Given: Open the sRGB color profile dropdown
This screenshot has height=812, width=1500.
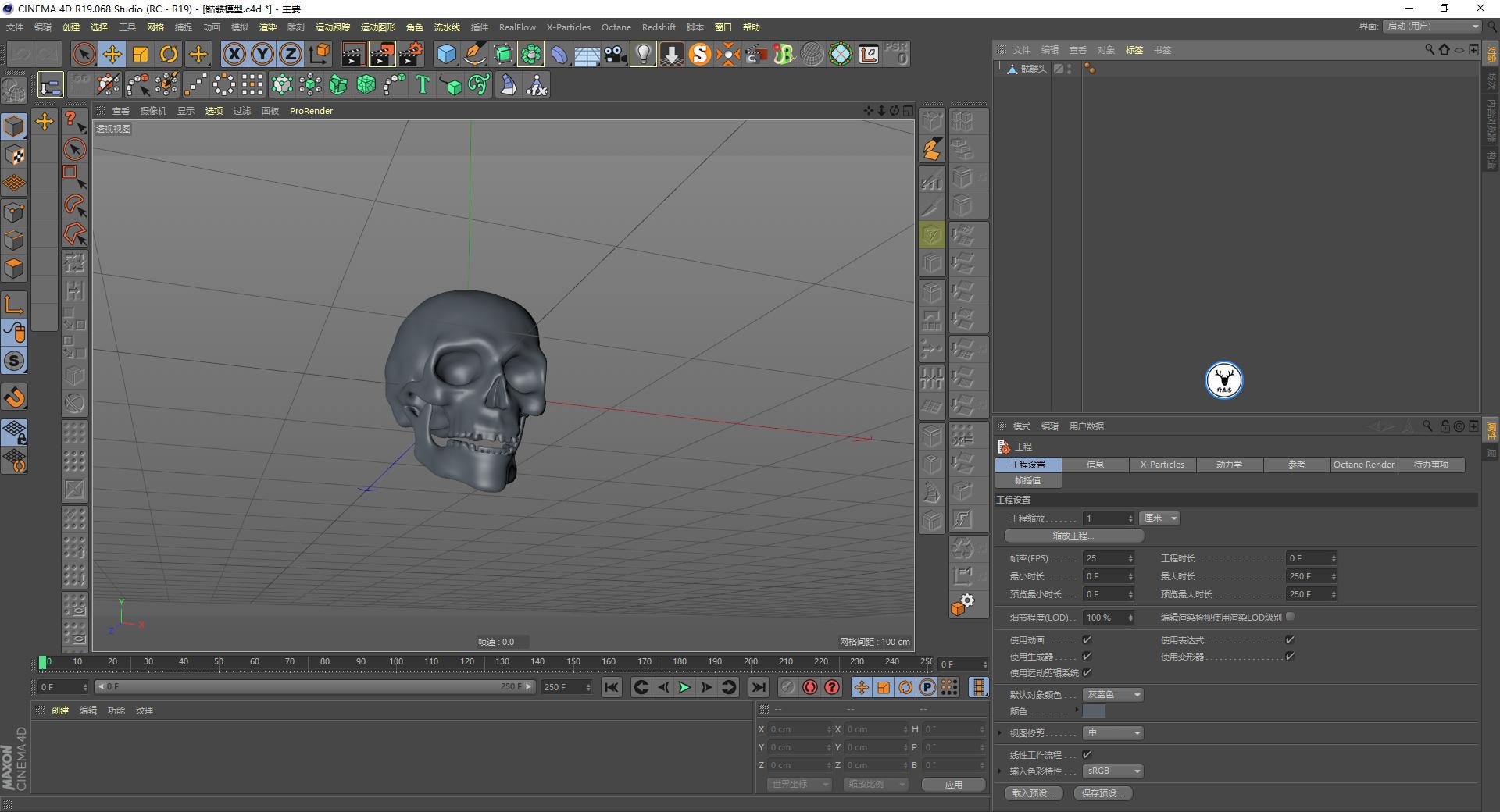Looking at the screenshot, I should point(1112,771).
